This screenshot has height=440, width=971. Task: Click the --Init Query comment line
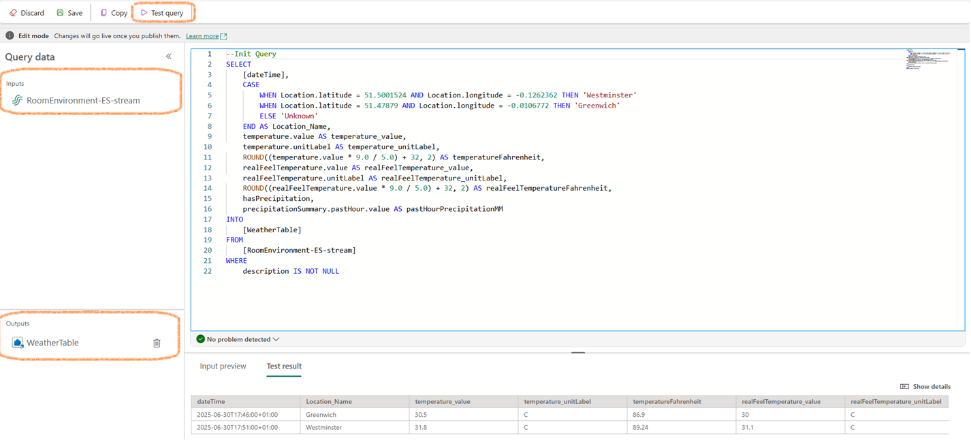[251, 54]
